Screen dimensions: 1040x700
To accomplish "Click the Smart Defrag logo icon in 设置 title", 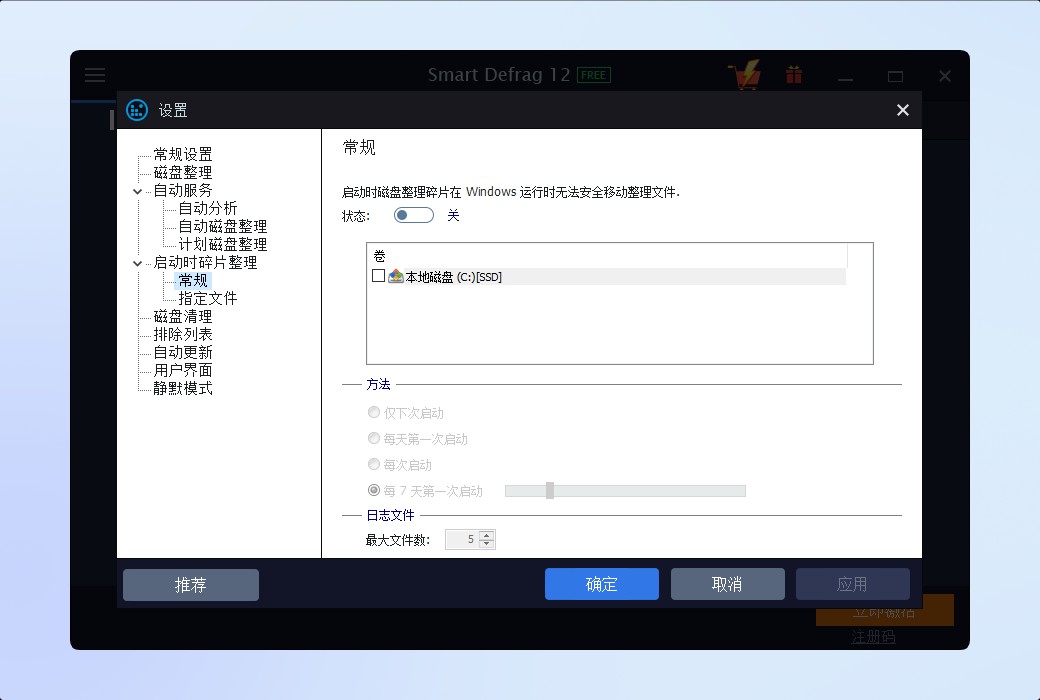I will point(137,110).
